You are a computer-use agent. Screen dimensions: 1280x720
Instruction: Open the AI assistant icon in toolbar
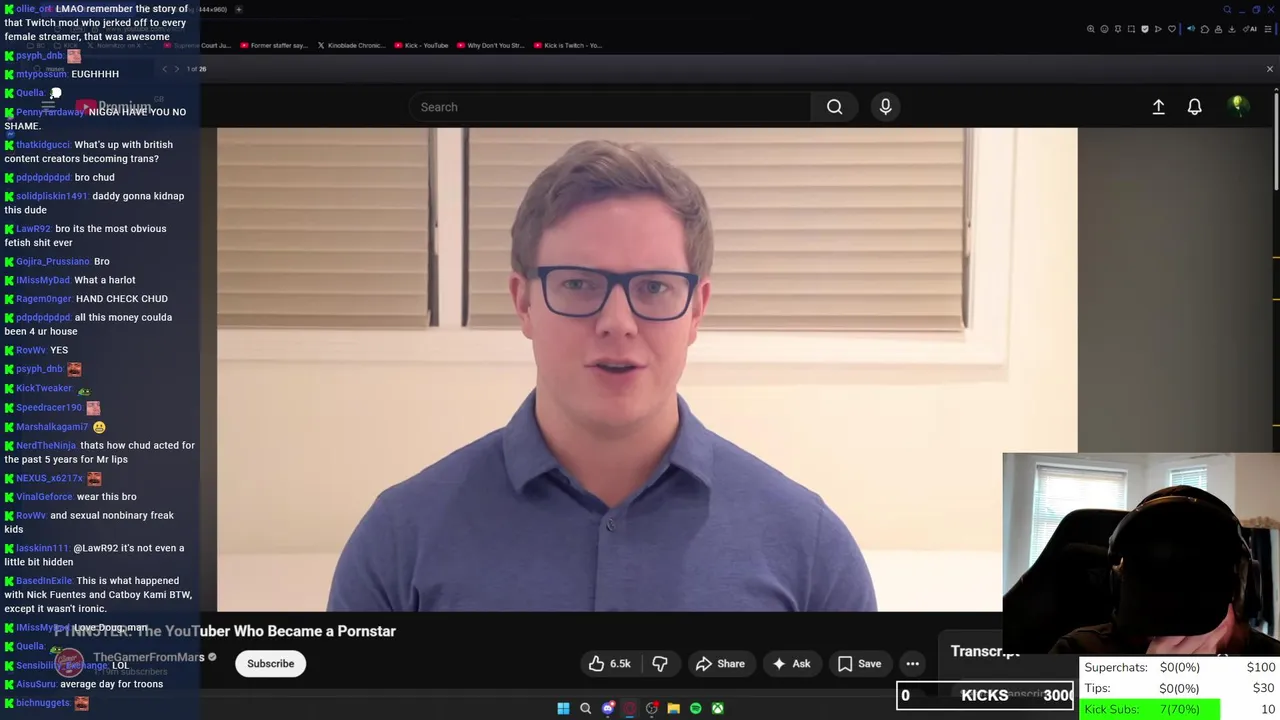[1250, 29]
